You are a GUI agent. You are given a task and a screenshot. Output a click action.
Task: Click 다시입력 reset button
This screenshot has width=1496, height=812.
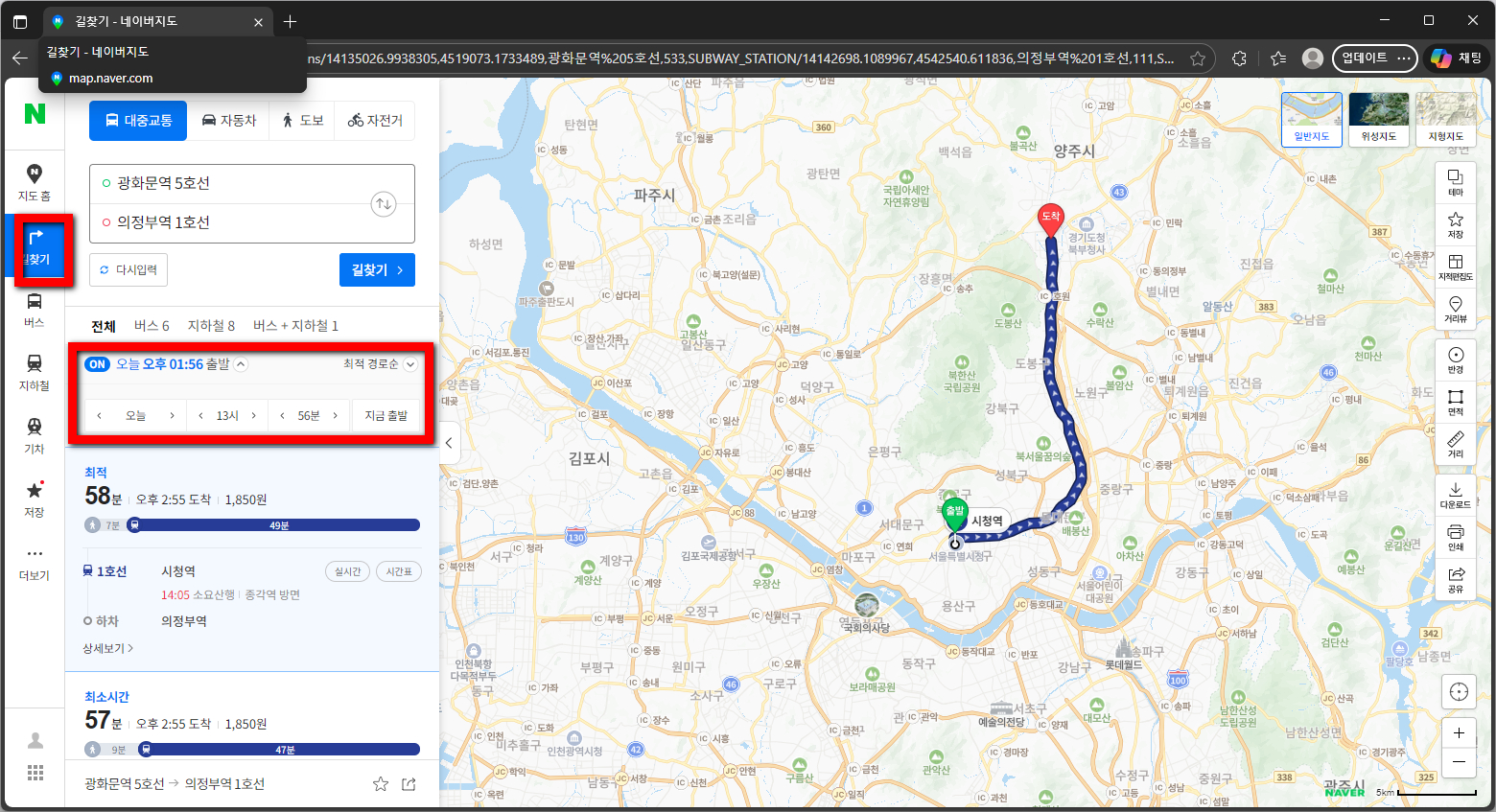[x=129, y=270]
